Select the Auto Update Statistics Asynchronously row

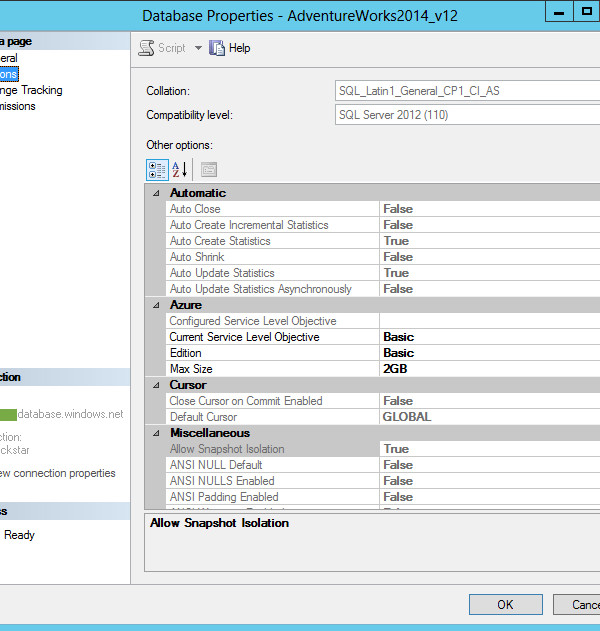pyautogui.click(x=383, y=289)
